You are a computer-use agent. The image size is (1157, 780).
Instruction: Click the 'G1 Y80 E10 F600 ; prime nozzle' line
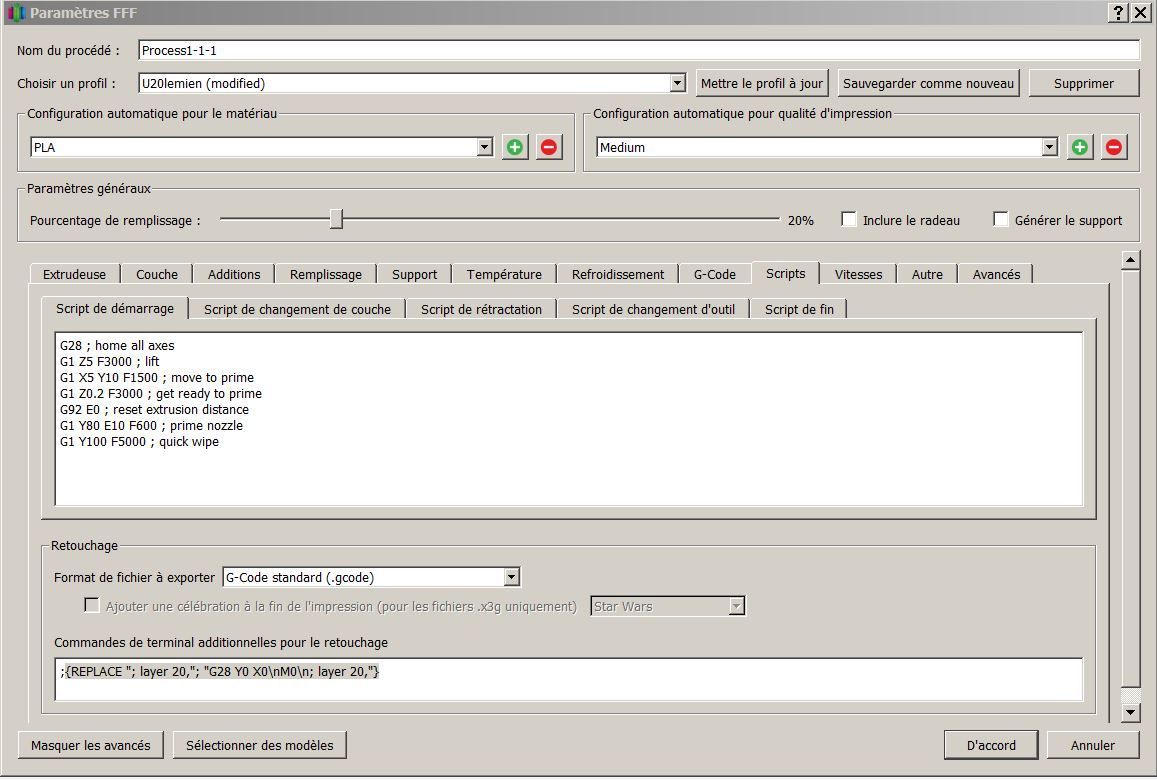(x=151, y=426)
